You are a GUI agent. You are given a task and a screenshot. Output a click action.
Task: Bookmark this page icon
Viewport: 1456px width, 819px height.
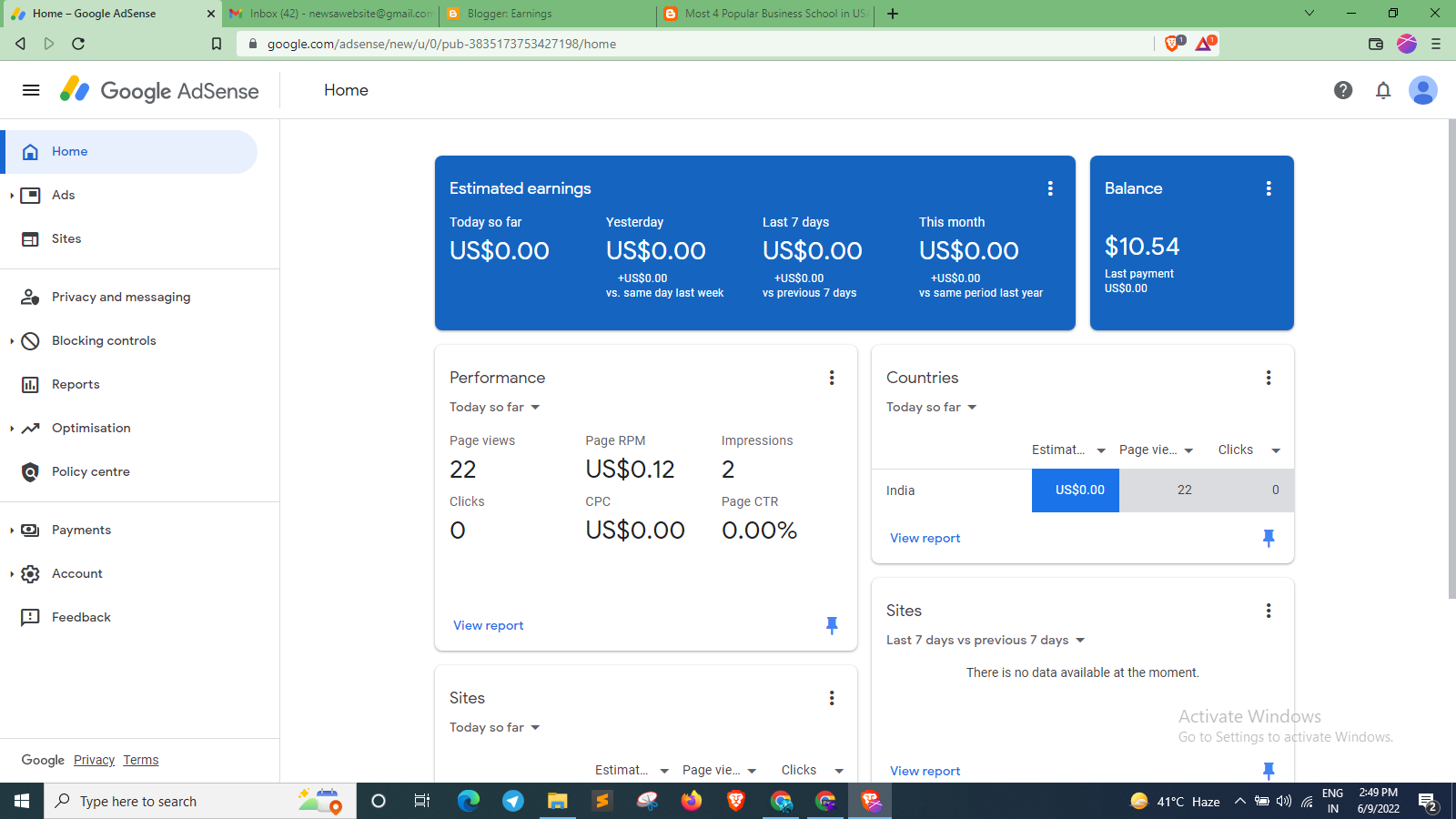217,44
